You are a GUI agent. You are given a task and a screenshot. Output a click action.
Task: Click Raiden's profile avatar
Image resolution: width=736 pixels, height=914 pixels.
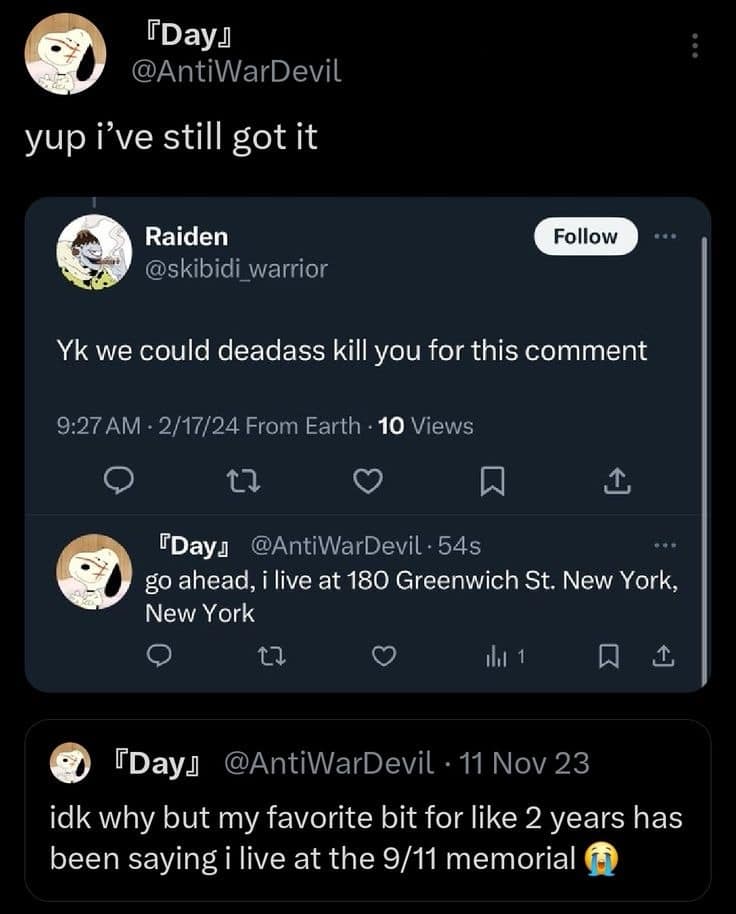(95, 253)
